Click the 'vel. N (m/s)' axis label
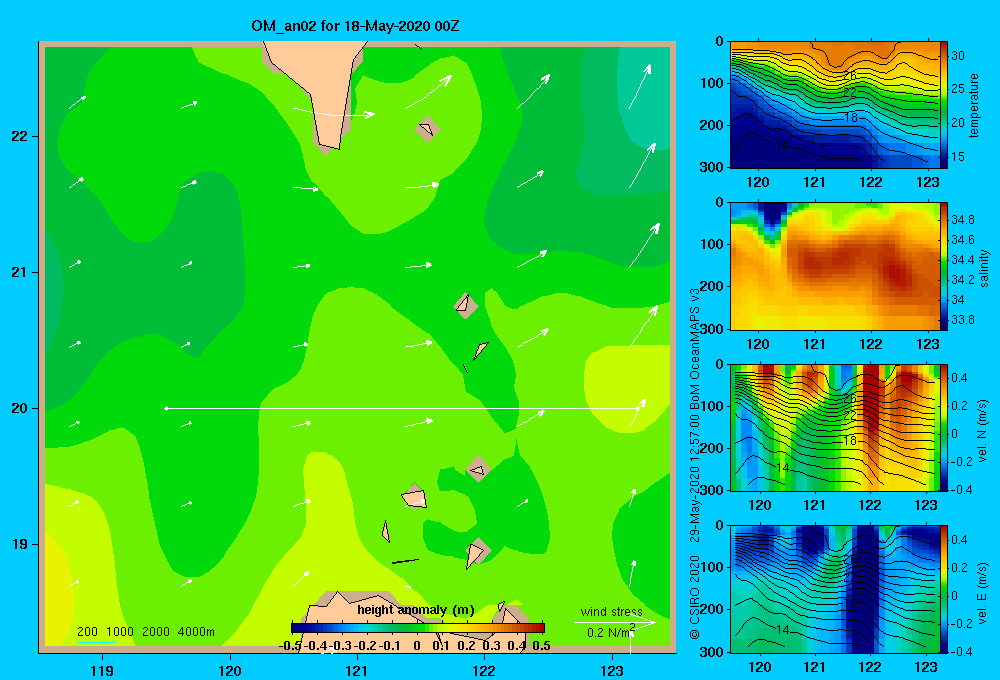 click(983, 431)
